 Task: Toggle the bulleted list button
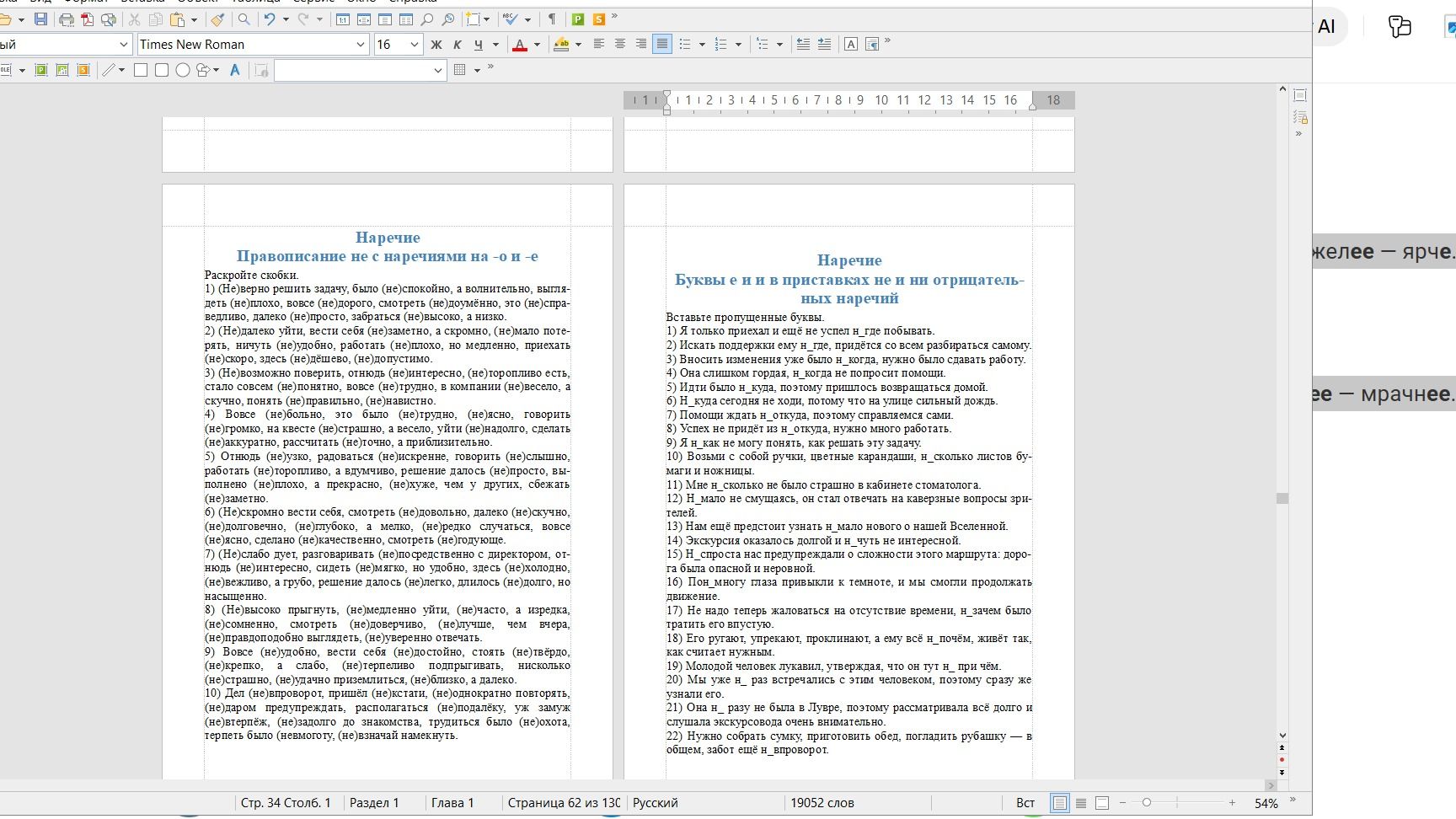coord(685,45)
